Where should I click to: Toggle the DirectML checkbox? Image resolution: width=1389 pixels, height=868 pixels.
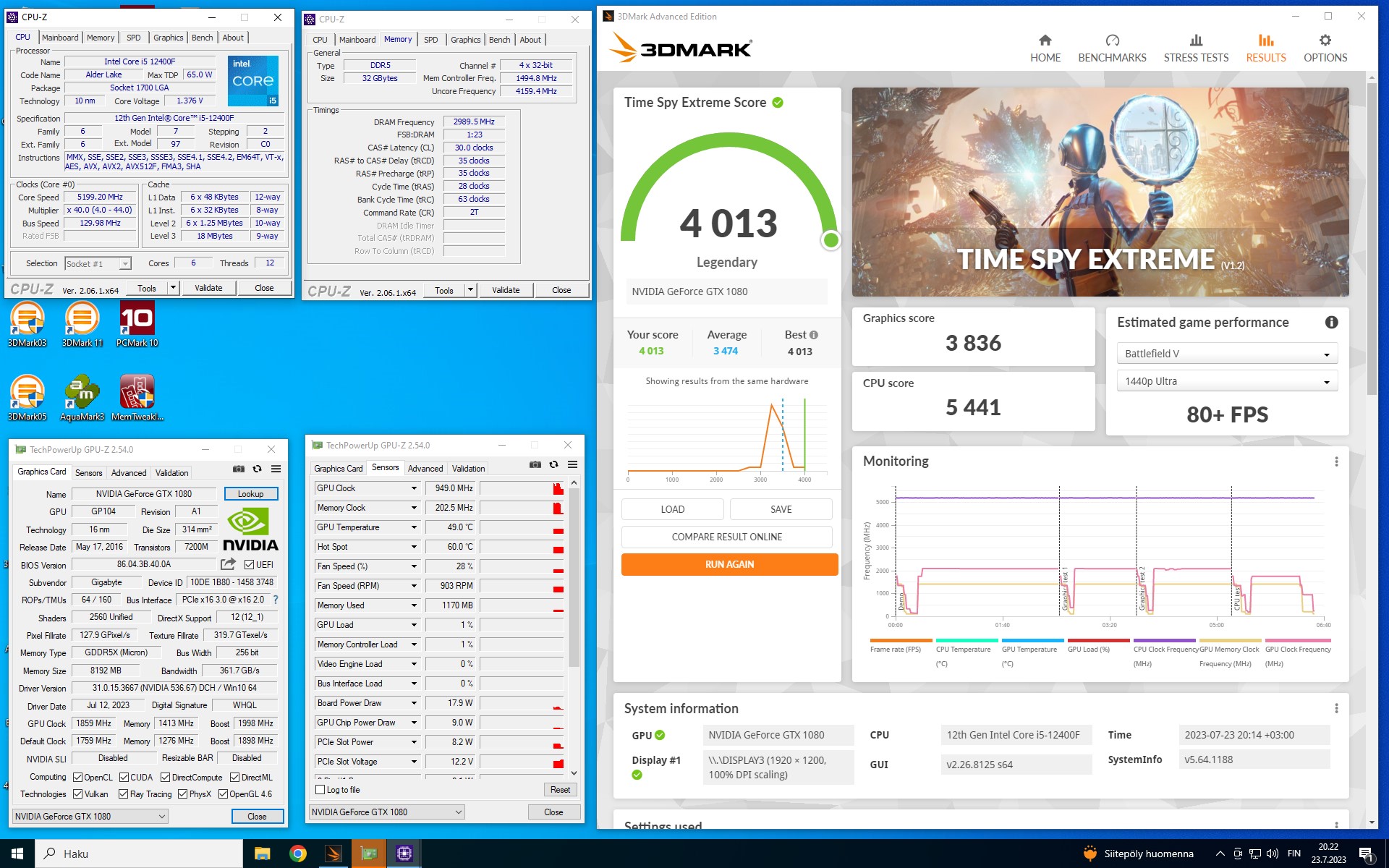click(234, 778)
